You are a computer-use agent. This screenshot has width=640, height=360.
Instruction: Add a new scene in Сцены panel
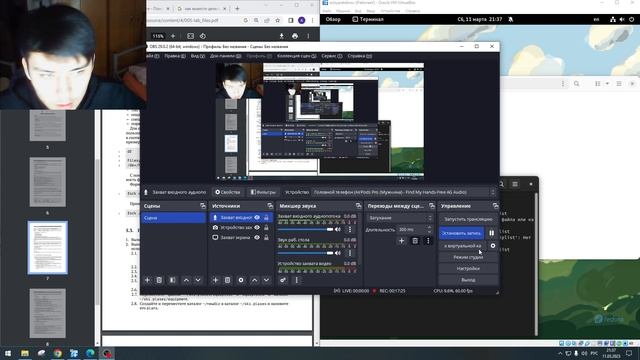[x=147, y=280]
